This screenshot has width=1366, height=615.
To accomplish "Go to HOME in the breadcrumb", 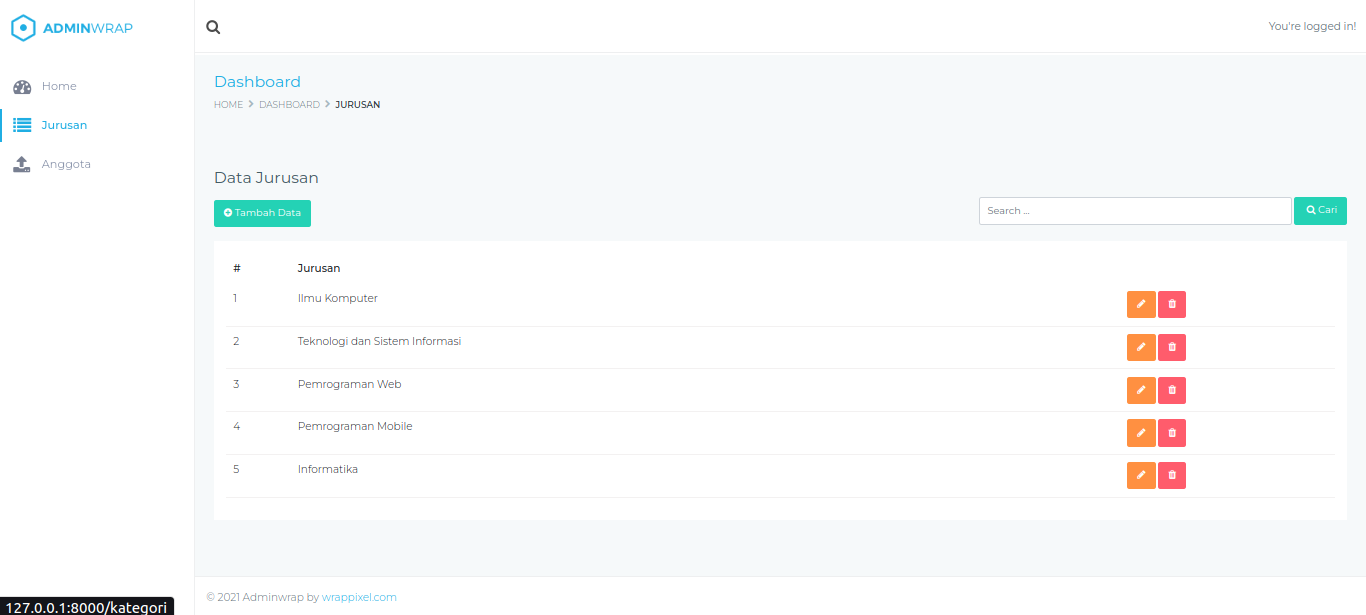I will coord(228,105).
